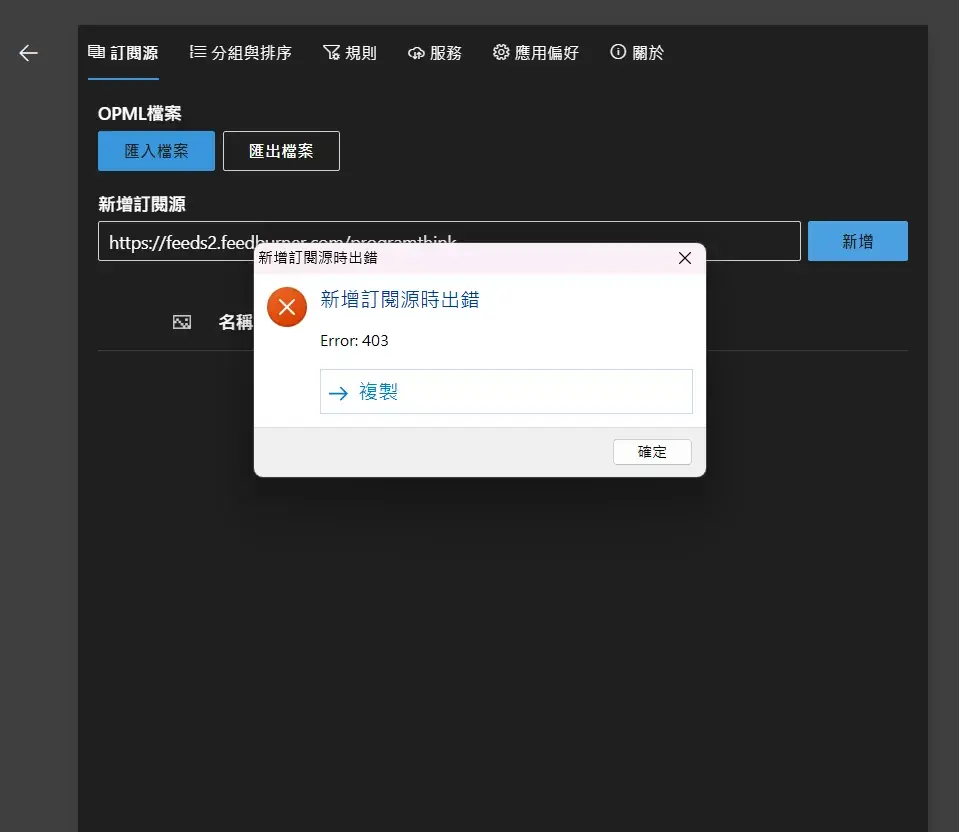Image resolution: width=959 pixels, height=832 pixels.
Task: Click the funnel icon for 規則
Action: coord(331,53)
